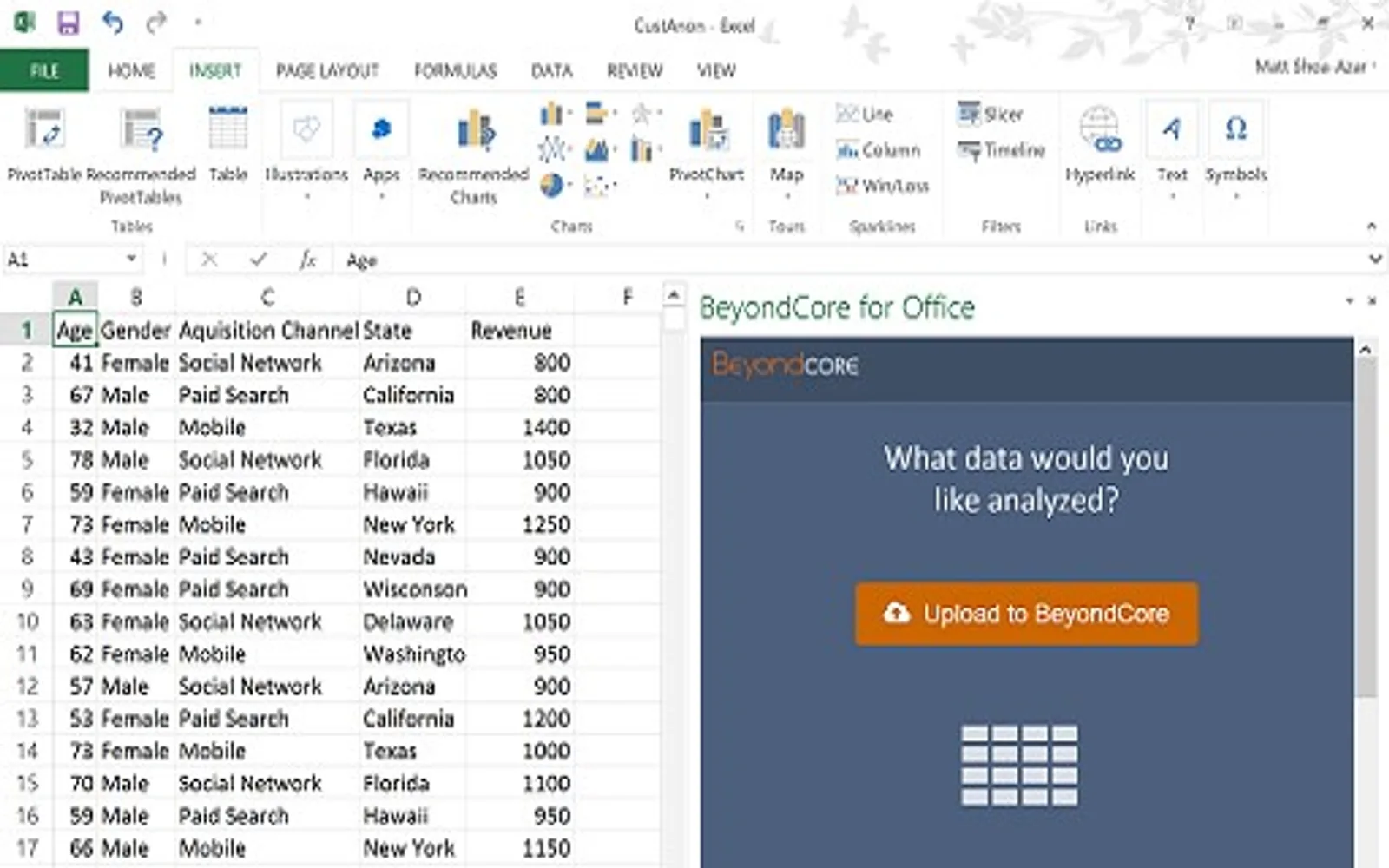This screenshot has width=1389, height=868.
Task: Expand the formula bar
Action: tap(1375, 259)
